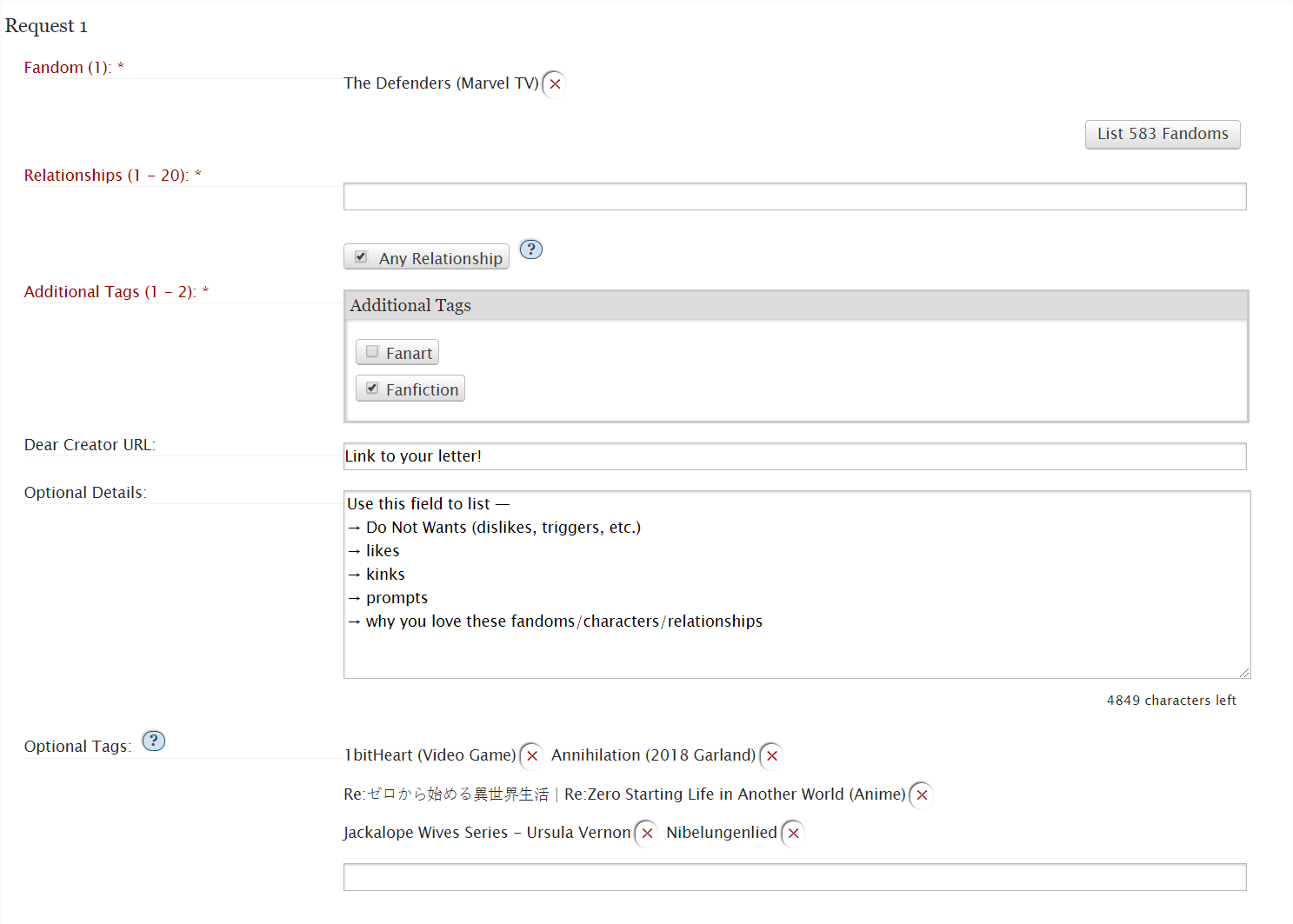
Task: Remove The Defenders (Marvel TV) fandom tag
Action: point(555,84)
